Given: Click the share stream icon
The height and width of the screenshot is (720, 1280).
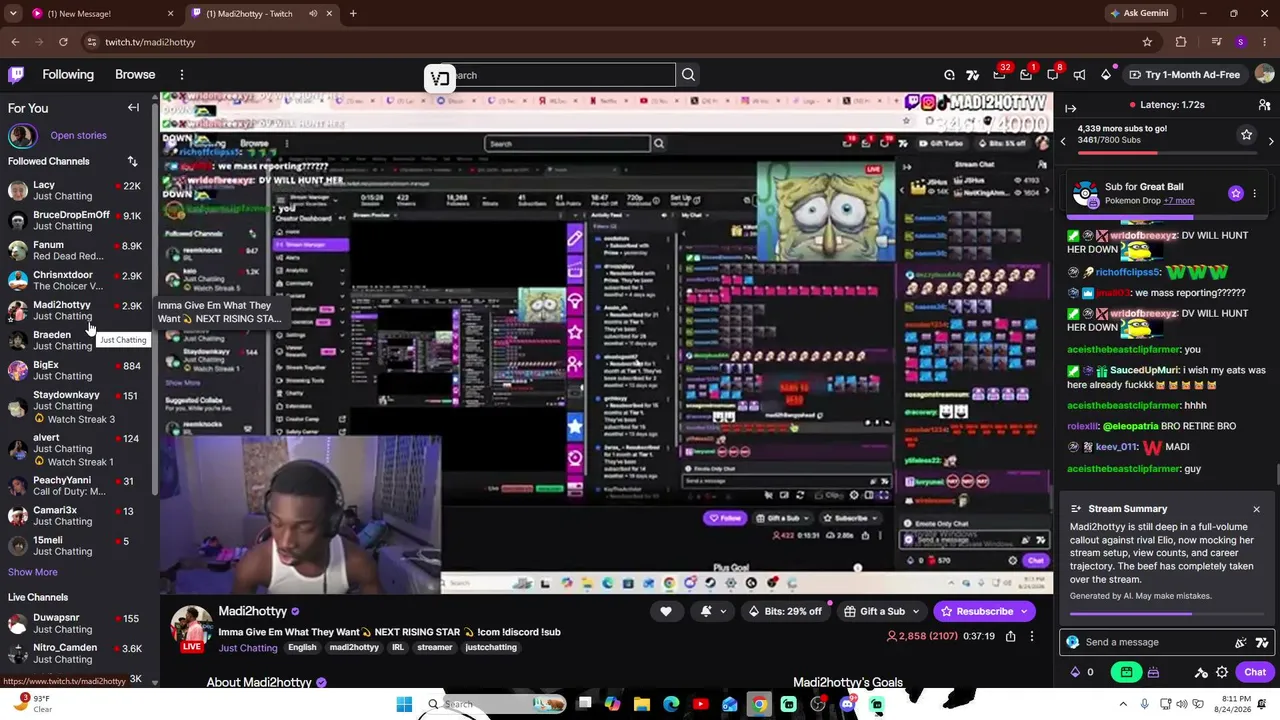Looking at the screenshot, I should (1011, 636).
